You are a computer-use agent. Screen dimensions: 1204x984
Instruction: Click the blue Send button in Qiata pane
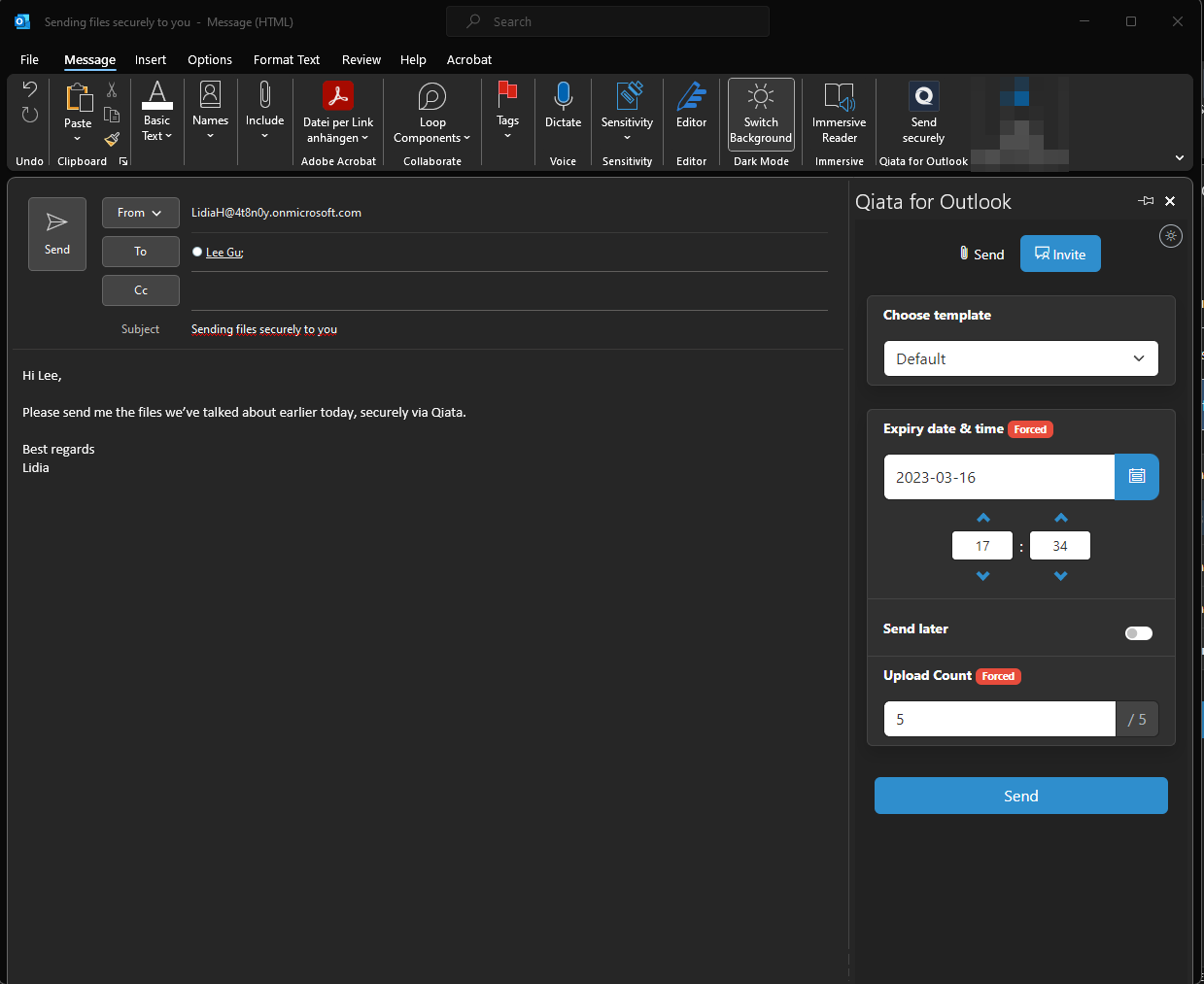pyautogui.click(x=1020, y=796)
